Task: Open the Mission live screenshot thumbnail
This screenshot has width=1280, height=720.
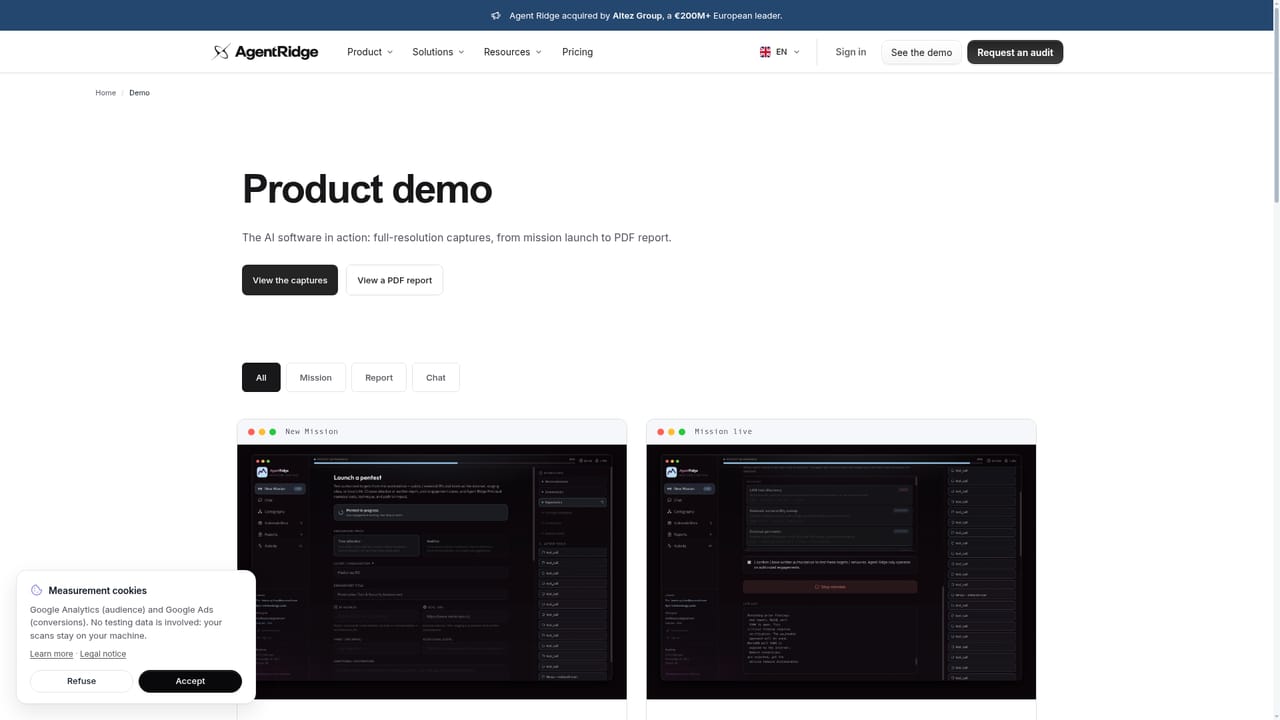Action: click(x=841, y=571)
